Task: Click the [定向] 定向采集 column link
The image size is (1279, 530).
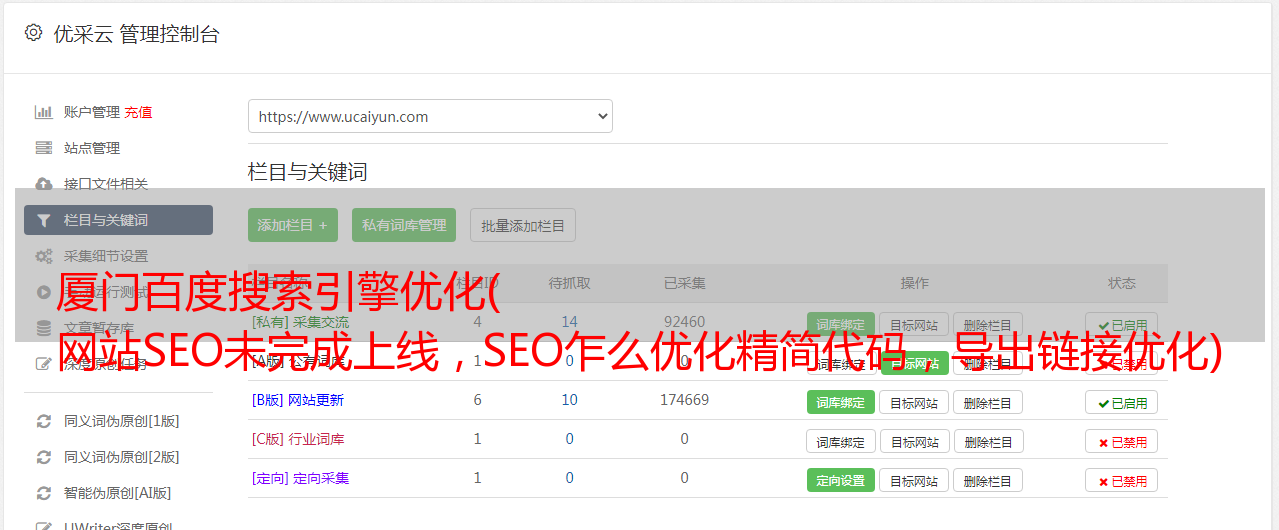Action: coord(301,478)
